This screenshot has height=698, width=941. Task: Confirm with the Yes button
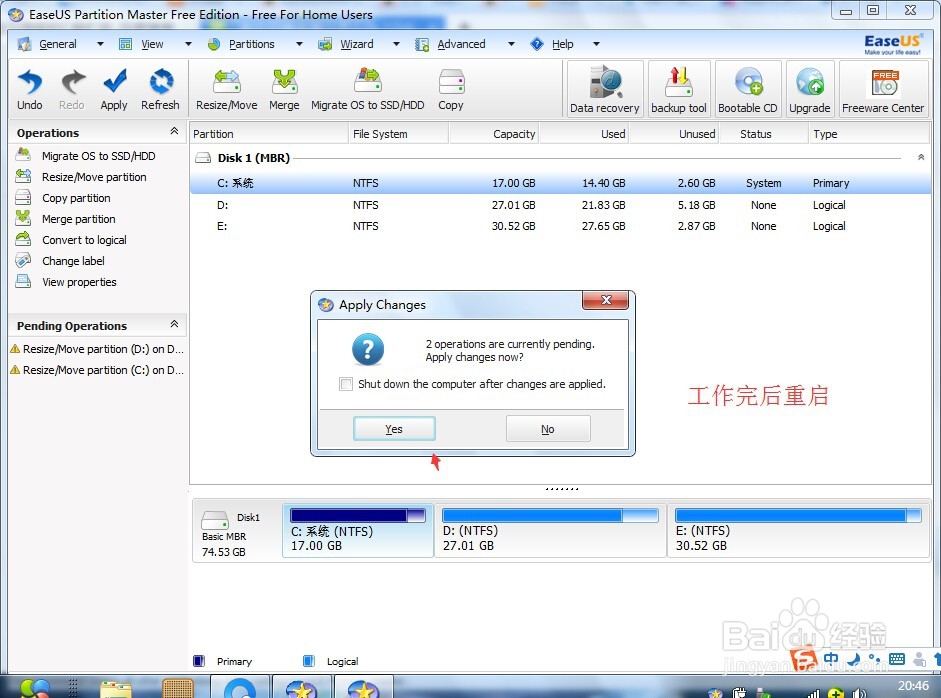click(x=394, y=429)
